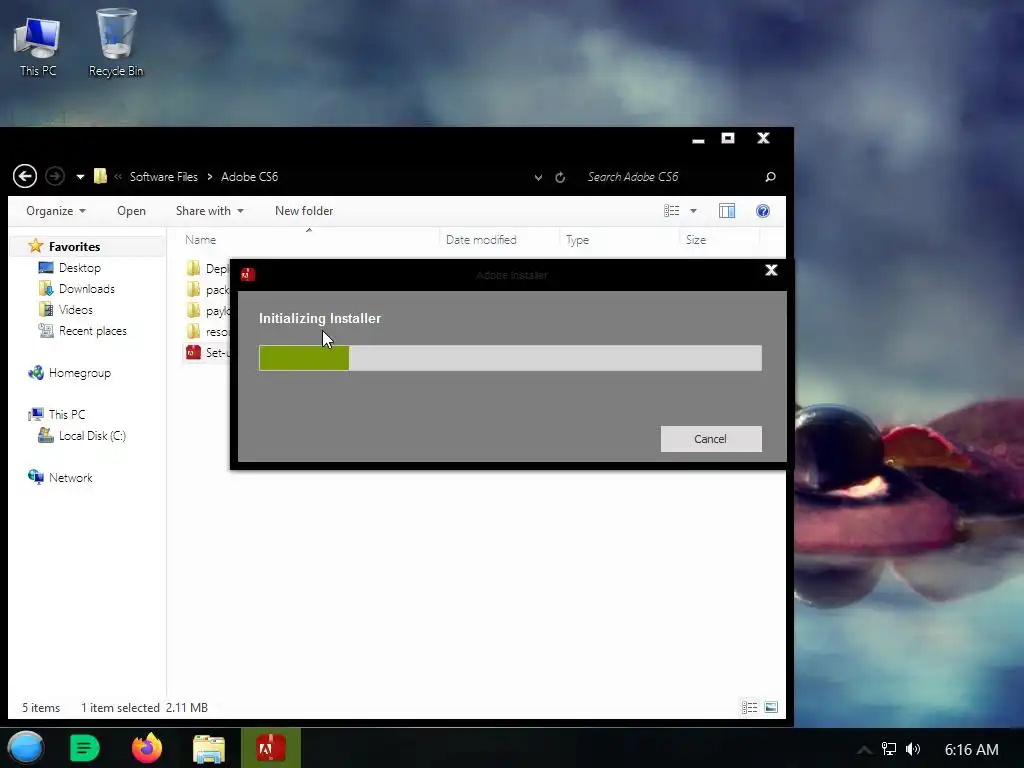
Task: Close the Adobe Installer dialog
Action: click(771, 270)
